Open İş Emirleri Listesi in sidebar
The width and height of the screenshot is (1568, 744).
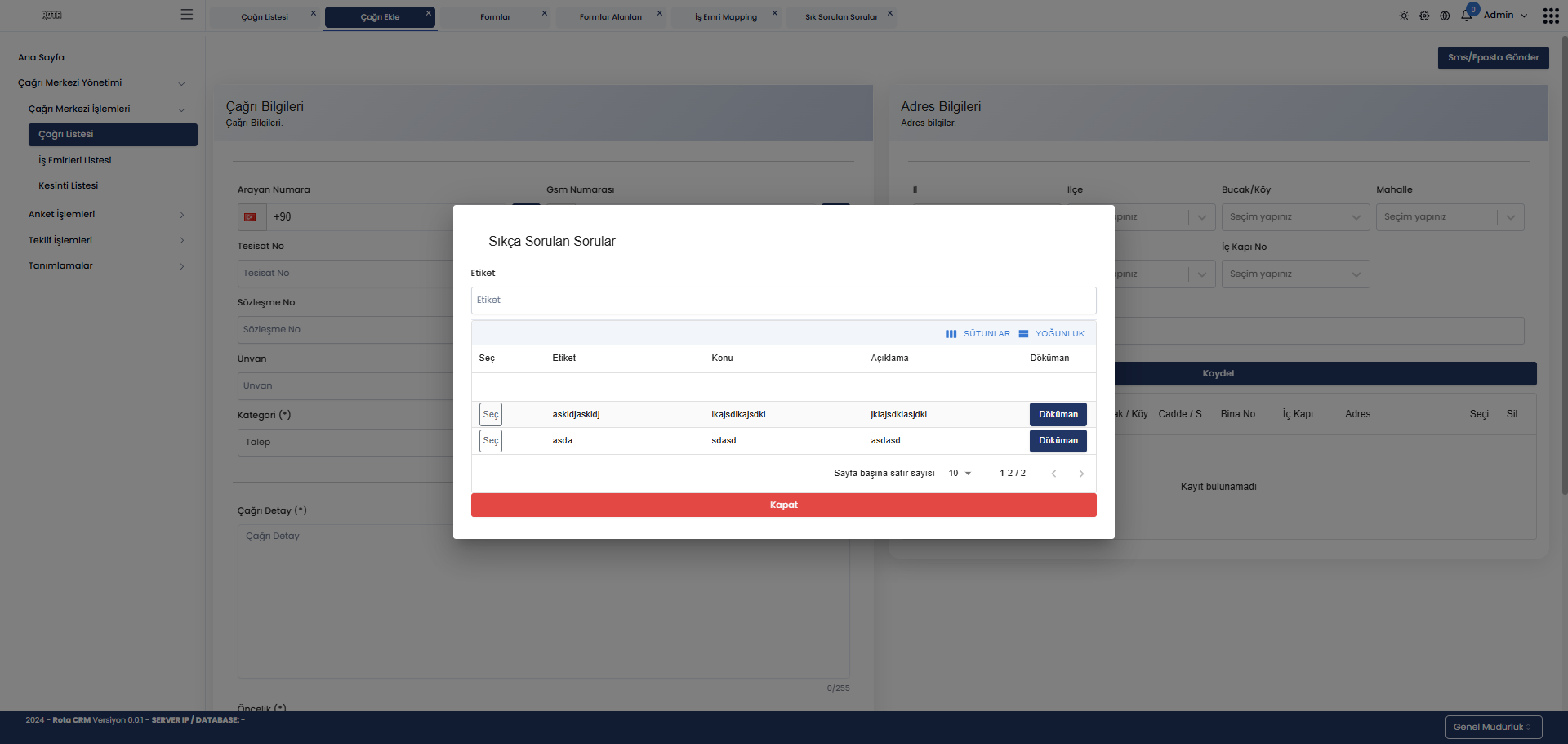pyautogui.click(x=74, y=160)
